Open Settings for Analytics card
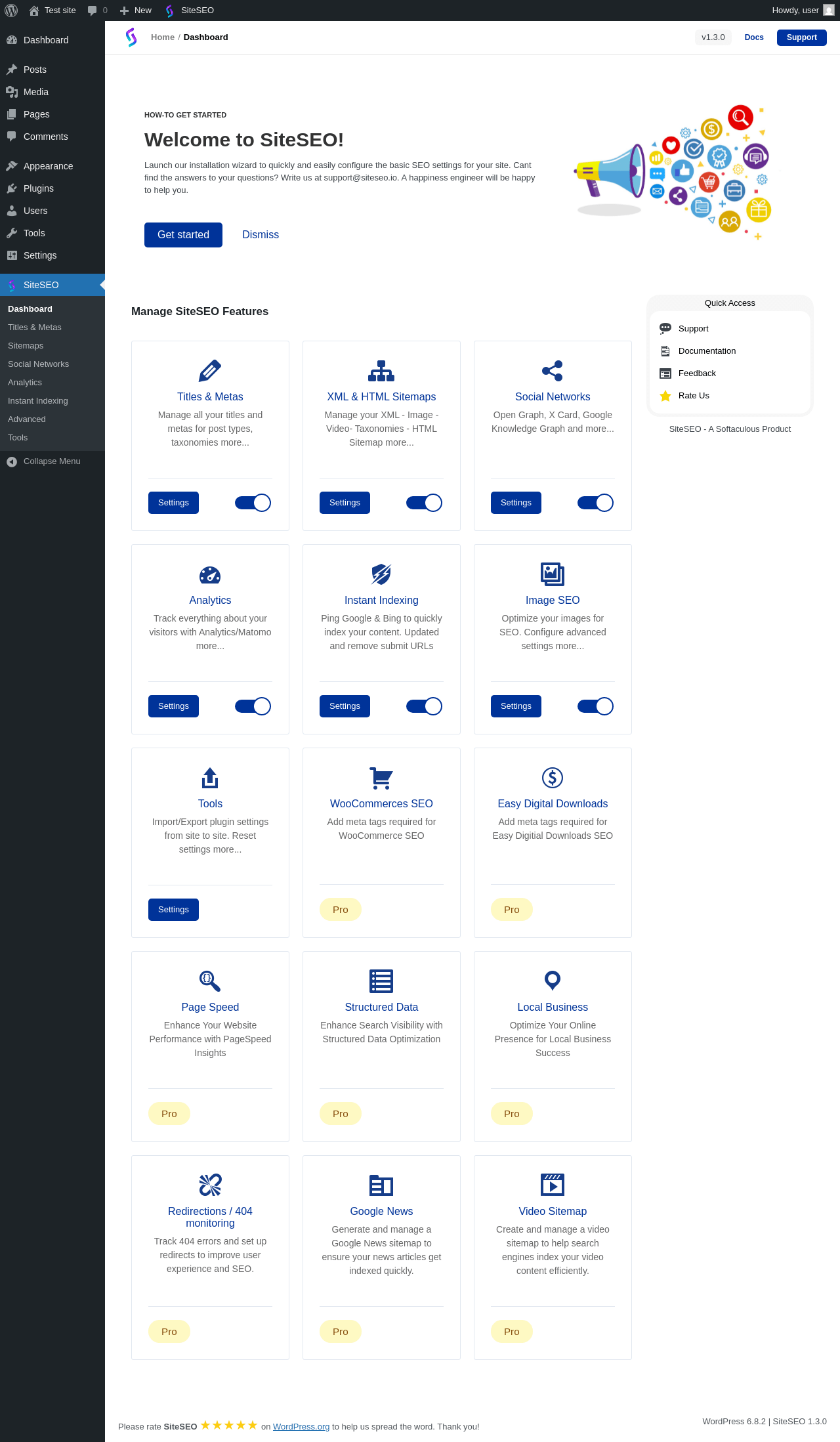Viewport: 840px width, 1442px height. click(x=173, y=706)
